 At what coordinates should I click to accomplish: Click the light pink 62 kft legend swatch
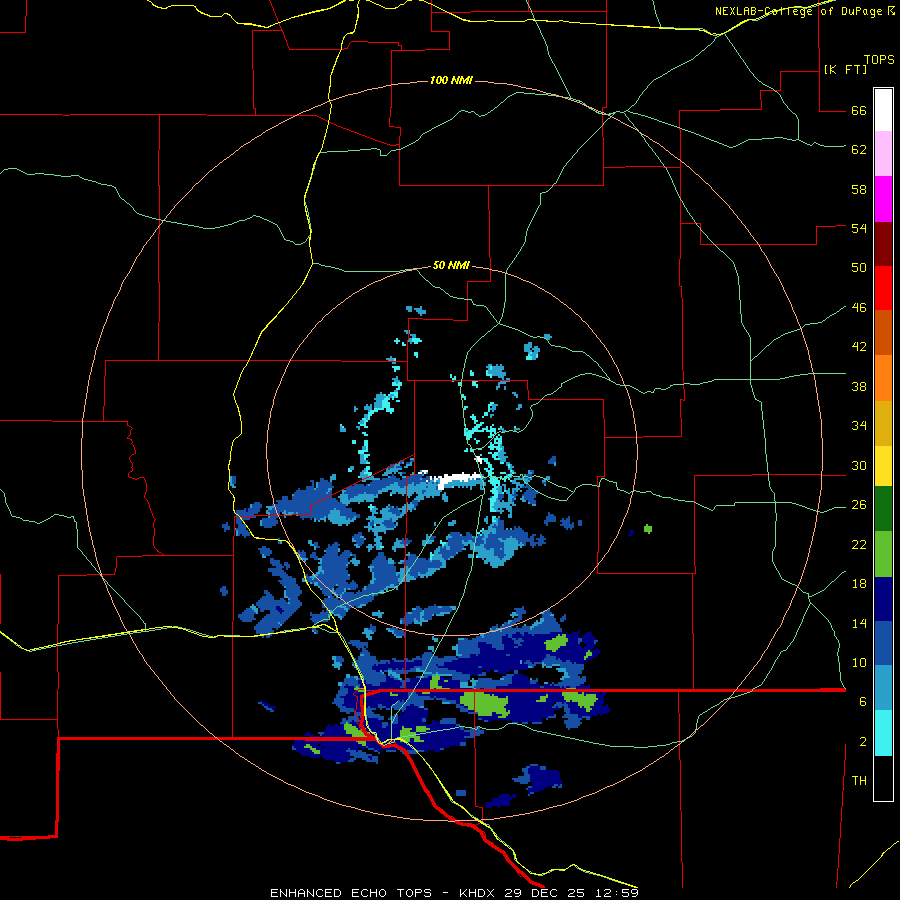pyautogui.click(x=883, y=153)
